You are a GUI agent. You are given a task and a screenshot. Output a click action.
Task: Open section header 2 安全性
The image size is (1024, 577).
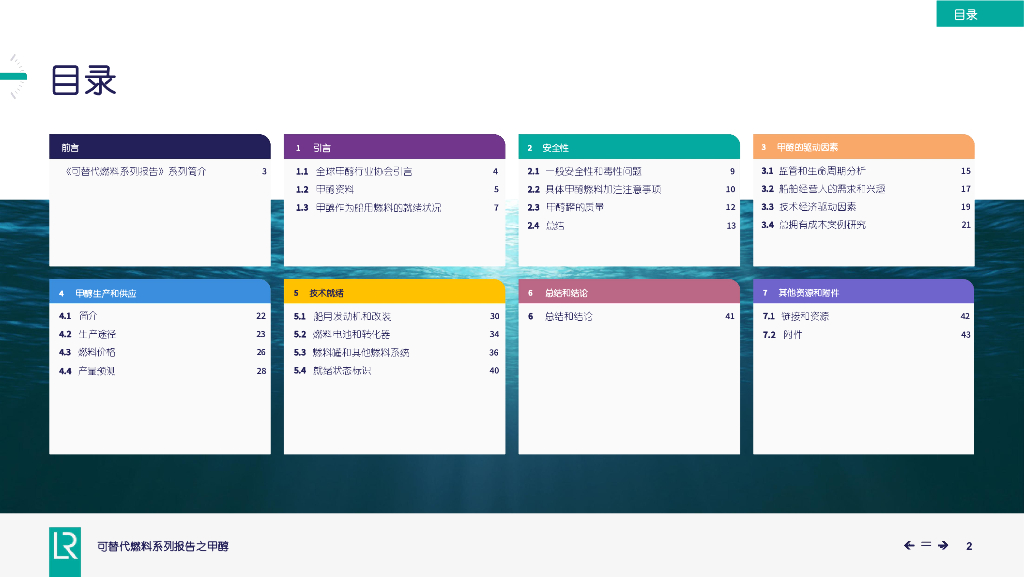[x=629, y=148]
